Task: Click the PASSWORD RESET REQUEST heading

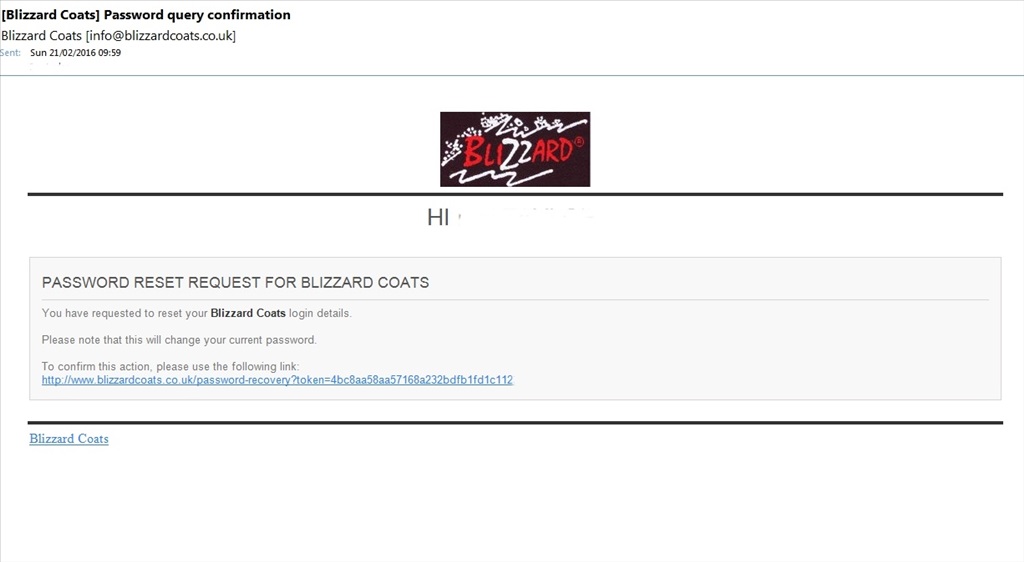Action: point(235,283)
